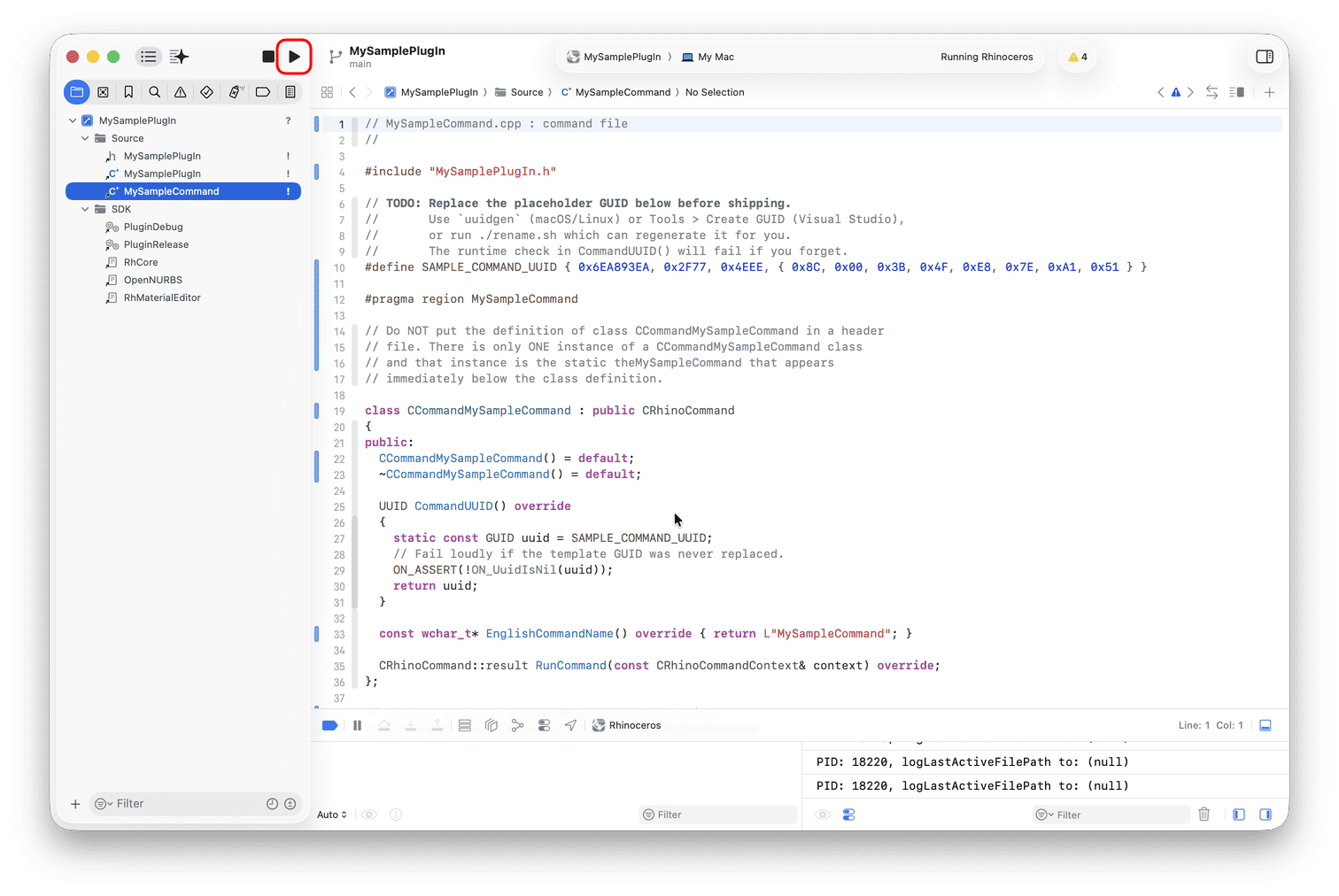Viewport: 1339px width, 896px height.
Task: Open the Test navigator diamond tab
Action: coord(206,92)
